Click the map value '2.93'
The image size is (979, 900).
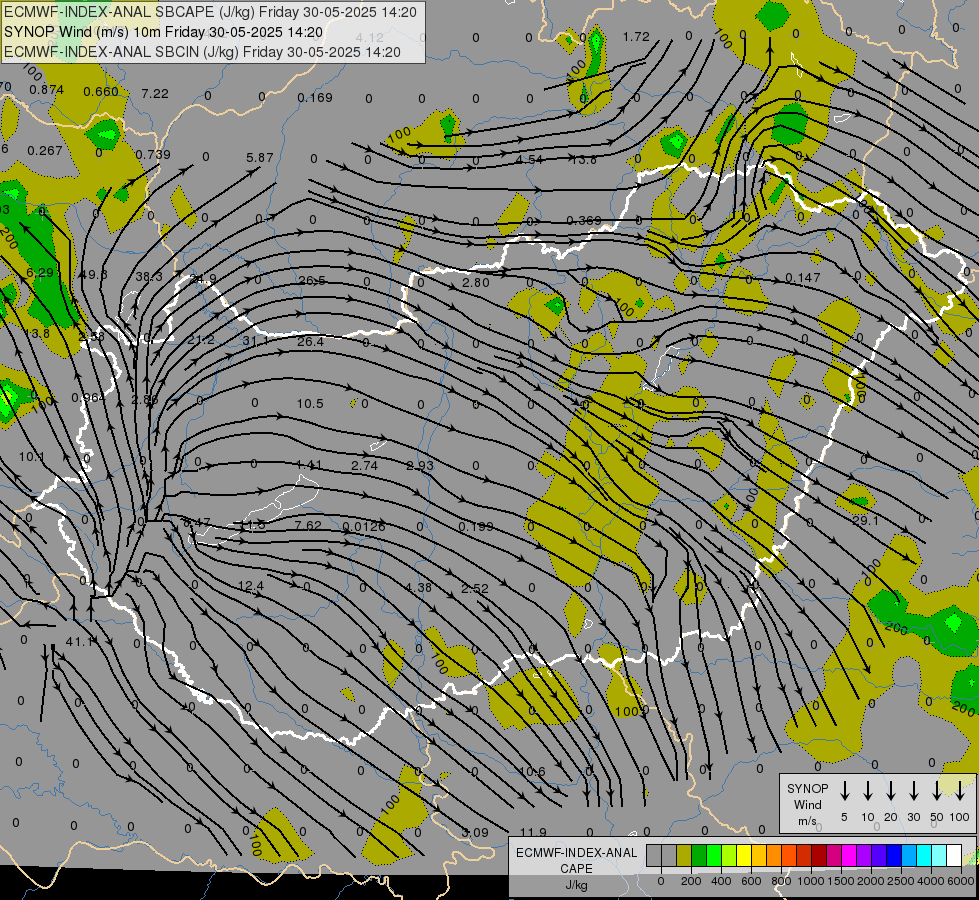(x=420, y=465)
